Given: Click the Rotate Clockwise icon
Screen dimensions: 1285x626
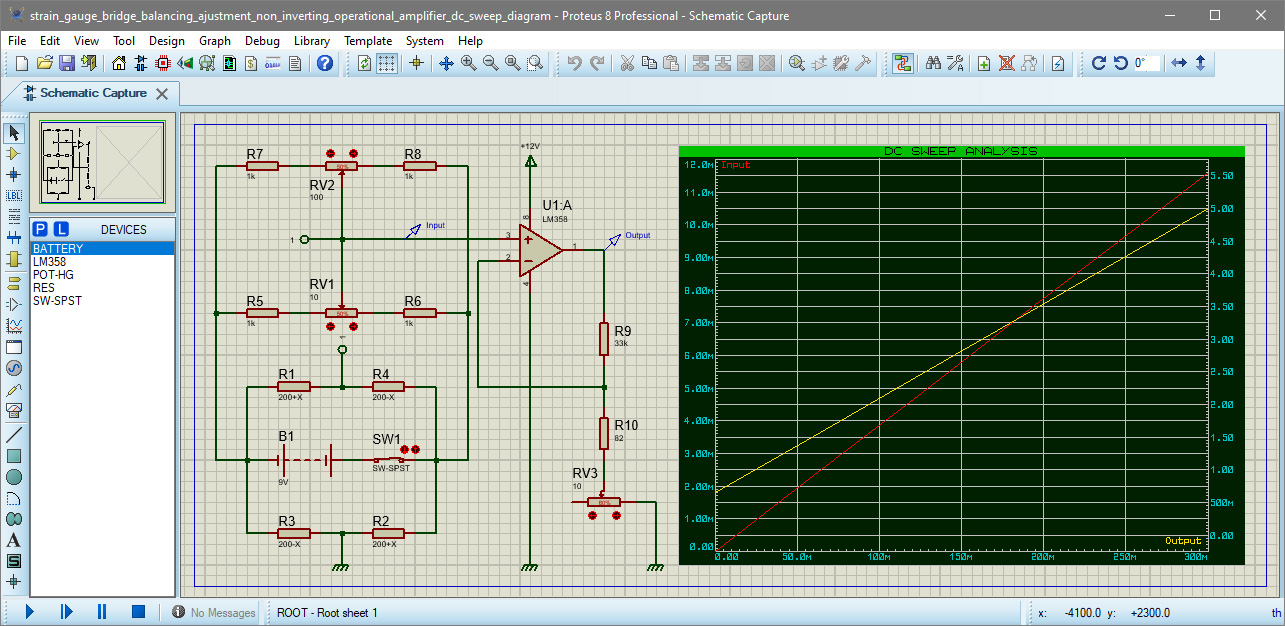Looking at the screenshot, I should (x=1098, y=63).
